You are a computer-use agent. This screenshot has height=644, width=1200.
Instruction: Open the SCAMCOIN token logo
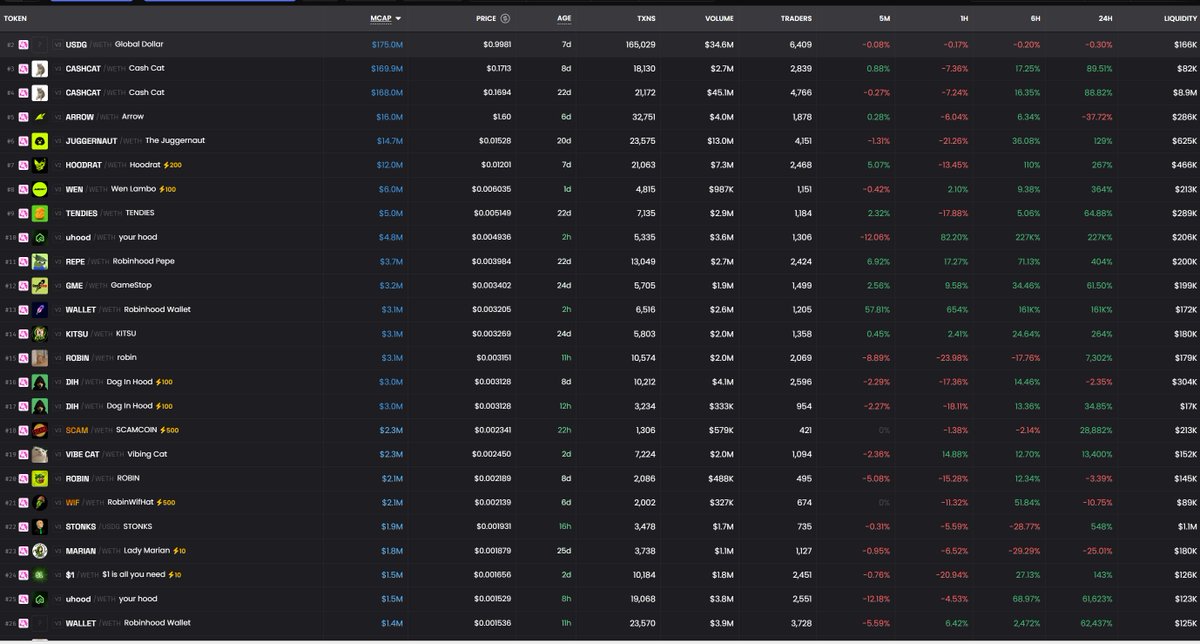[x=39, y=430]
